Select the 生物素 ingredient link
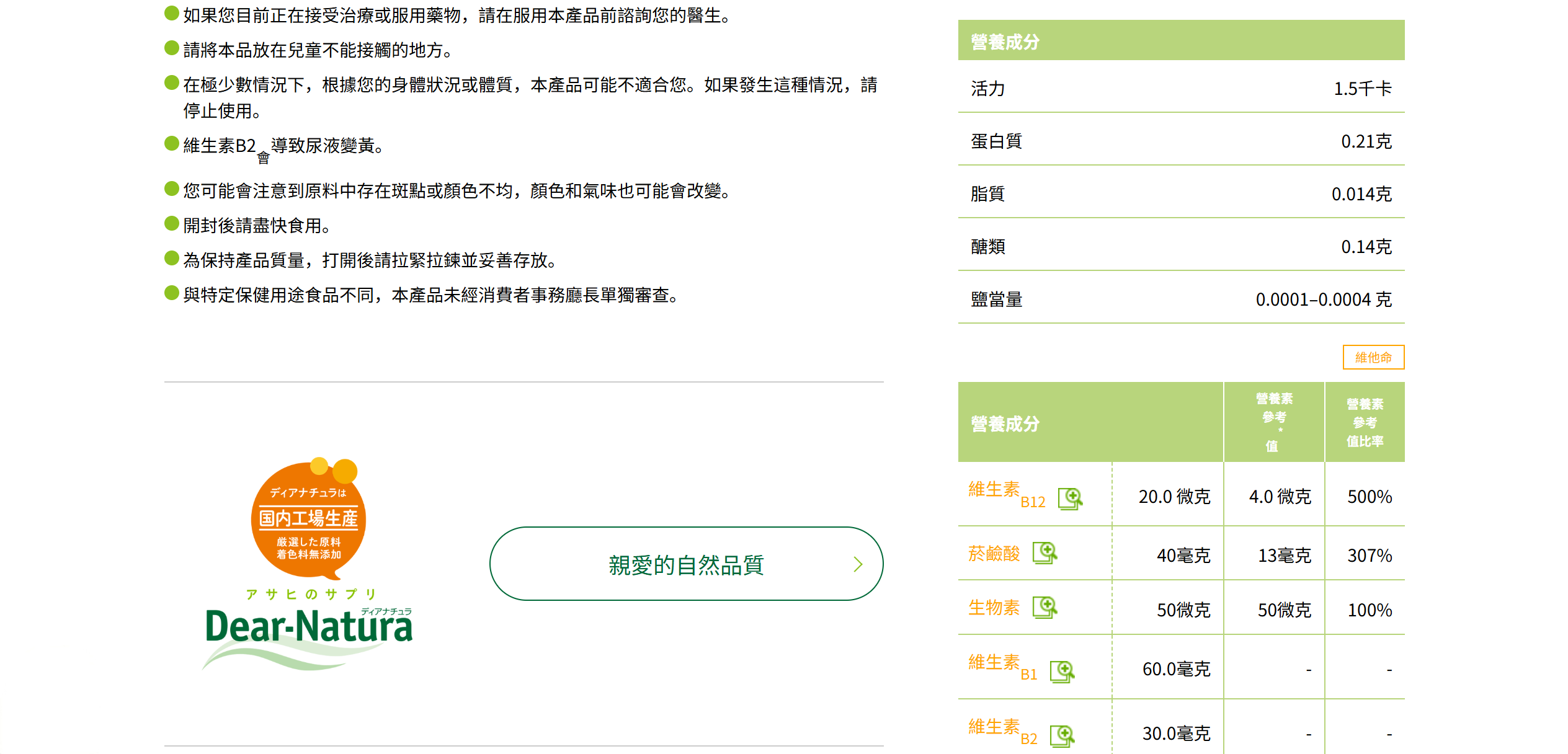The width and height of the screenshot is (1568, 754). point(994,608)
